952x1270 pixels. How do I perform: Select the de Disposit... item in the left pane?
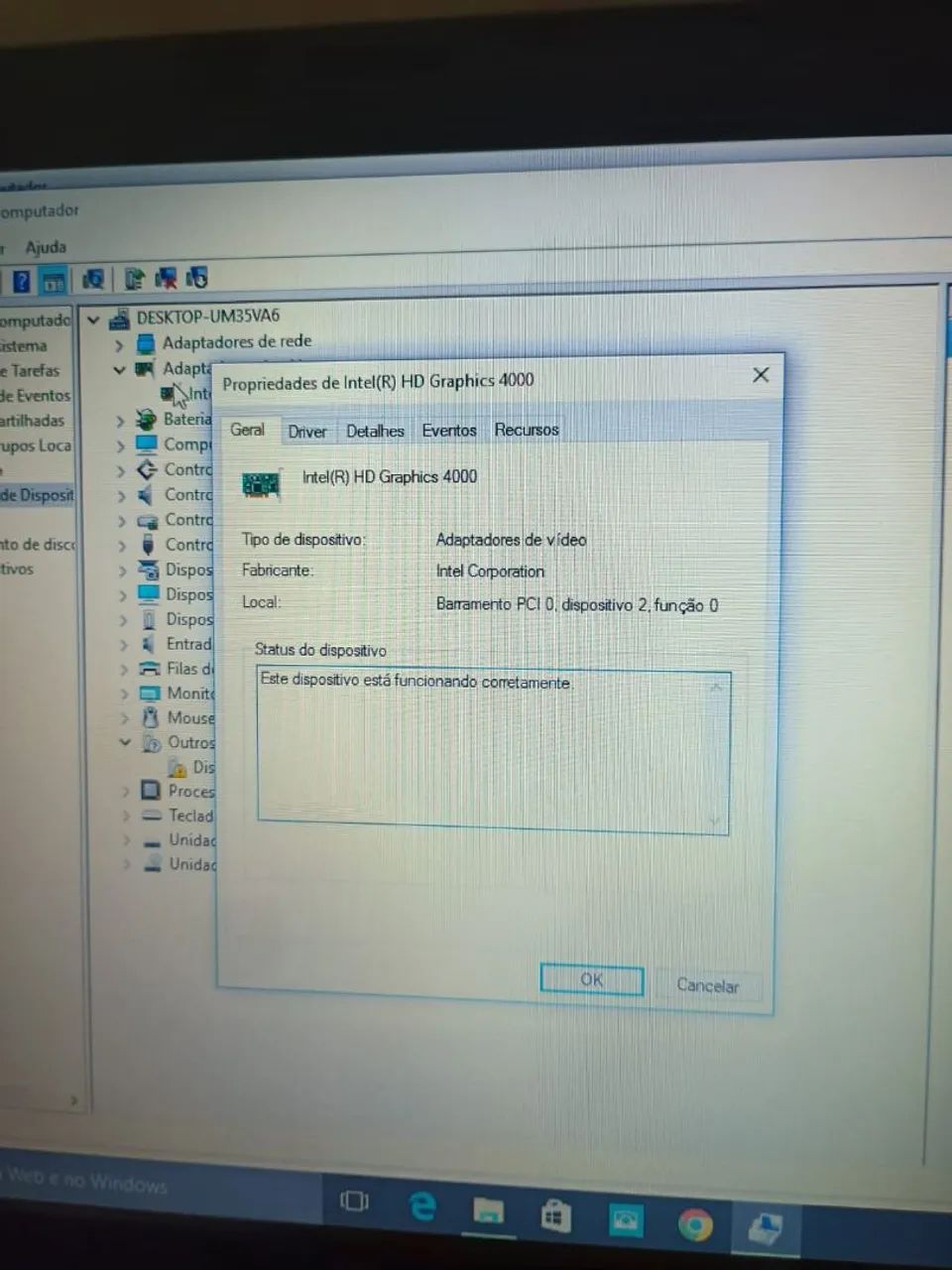click(37, 495)
